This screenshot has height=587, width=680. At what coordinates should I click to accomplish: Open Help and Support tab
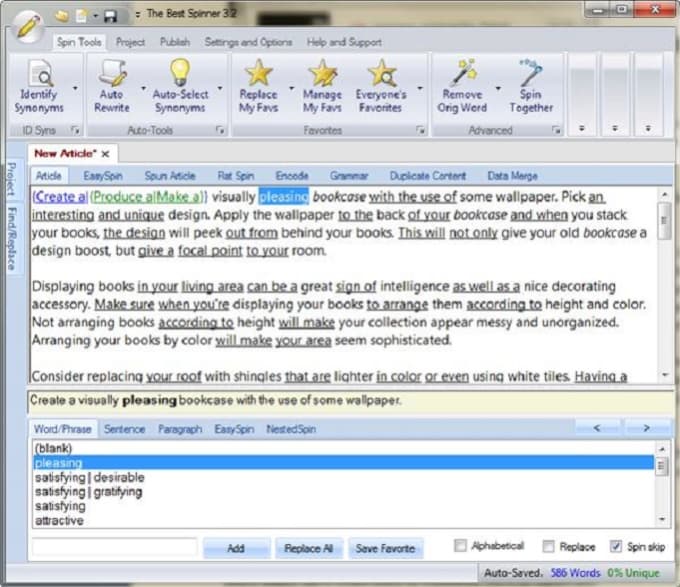pos(344,42)
